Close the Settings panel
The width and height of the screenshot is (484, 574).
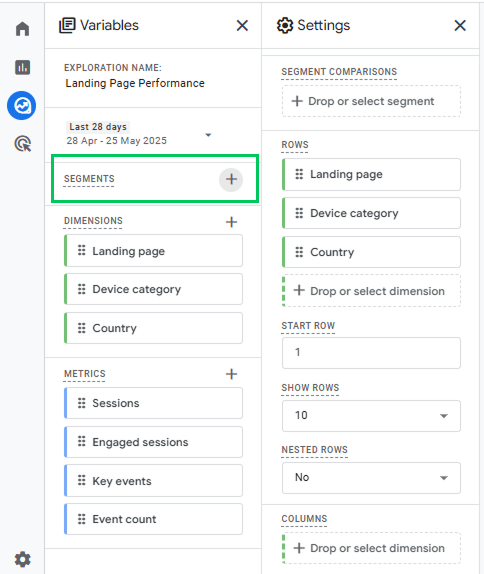click(x=460, y=26)
